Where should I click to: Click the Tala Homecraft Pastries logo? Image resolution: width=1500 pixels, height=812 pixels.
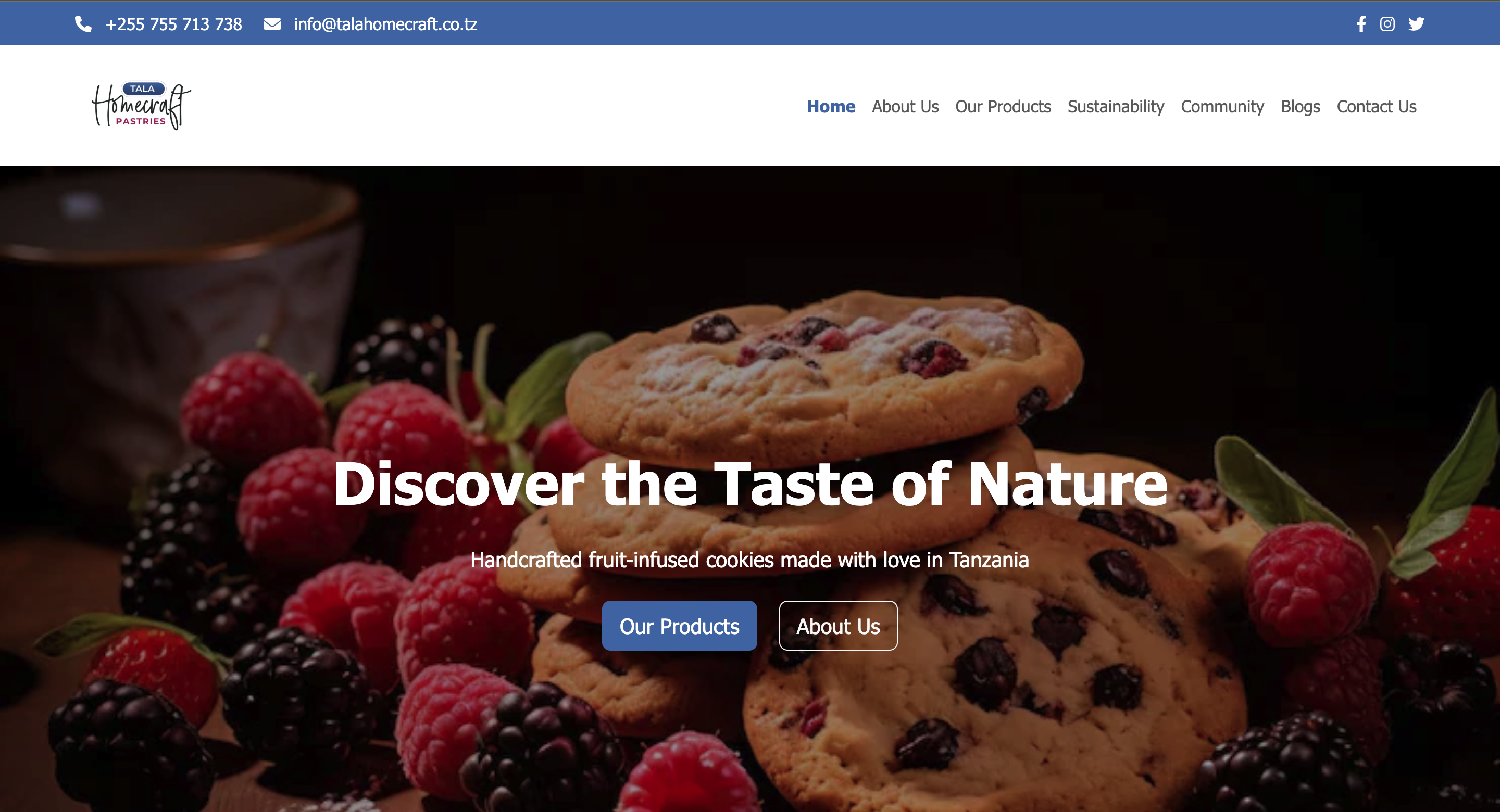pyautogui.click(x=142, y=105)
